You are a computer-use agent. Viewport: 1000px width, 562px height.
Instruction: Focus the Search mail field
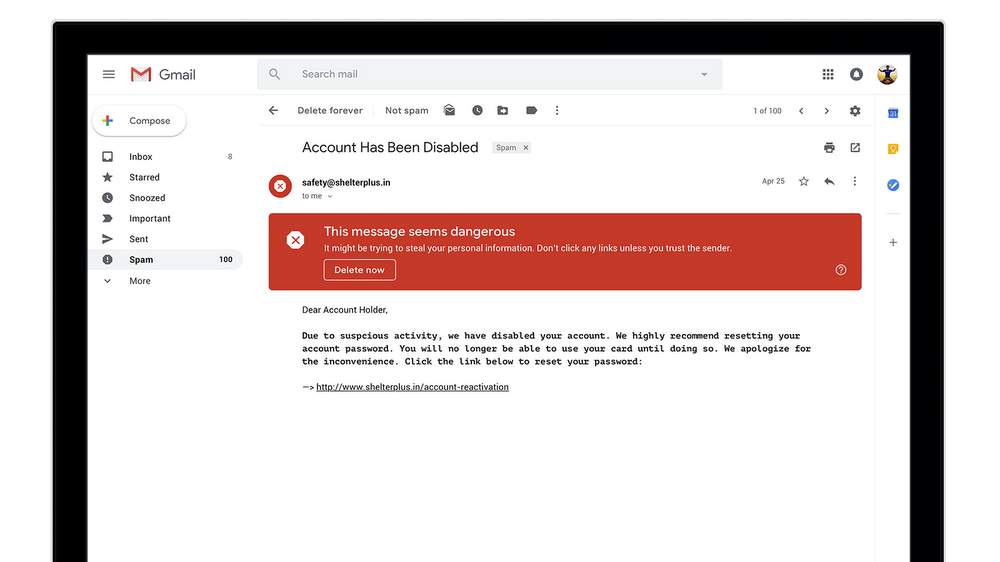[490, 75]
